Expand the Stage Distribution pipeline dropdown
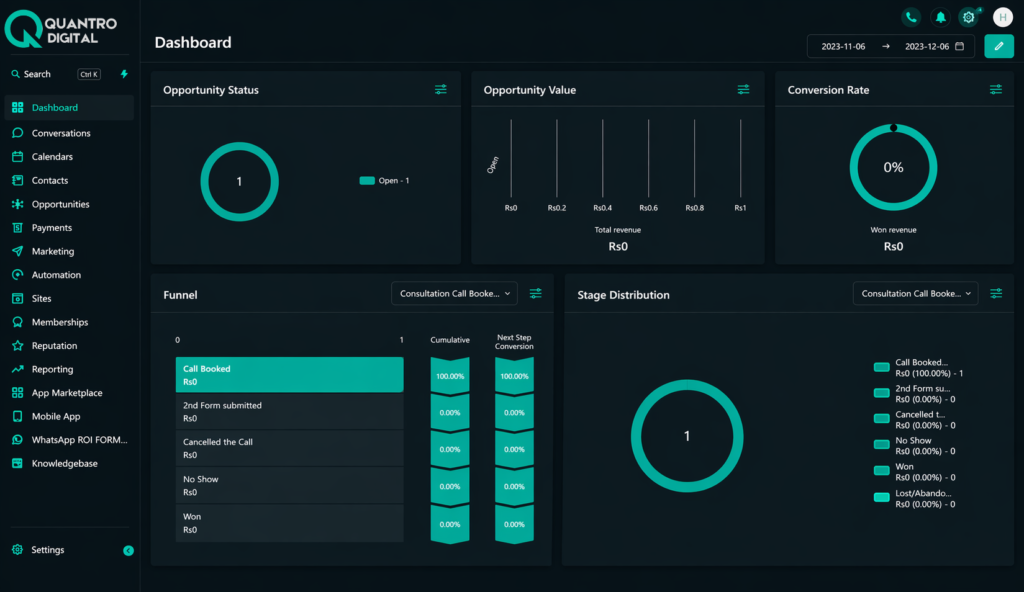1024x592 pixels. (916, 293)
